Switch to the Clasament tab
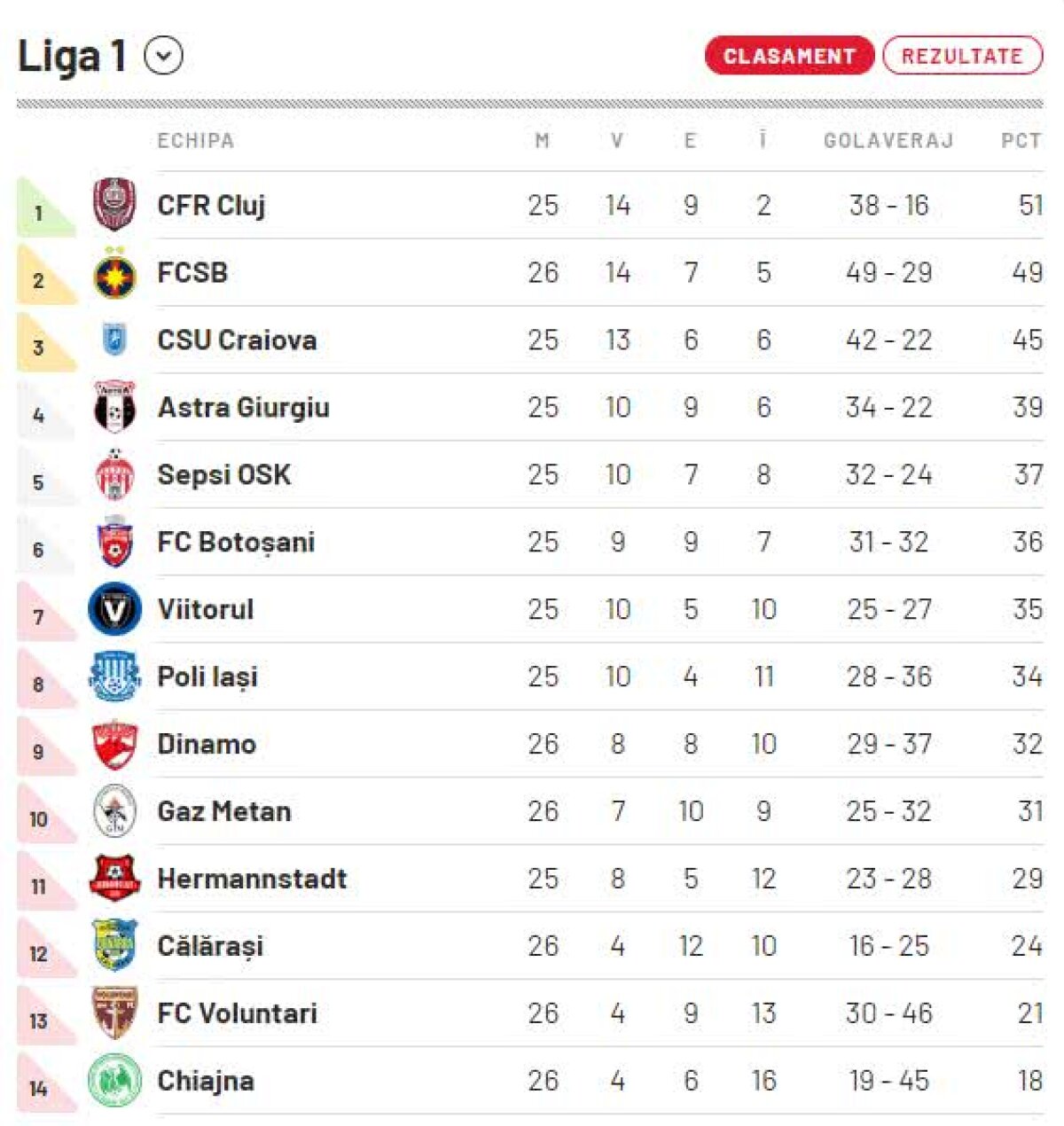Screen dimensions: 1064x1126 pyautogui.click(x=789, y=56)
